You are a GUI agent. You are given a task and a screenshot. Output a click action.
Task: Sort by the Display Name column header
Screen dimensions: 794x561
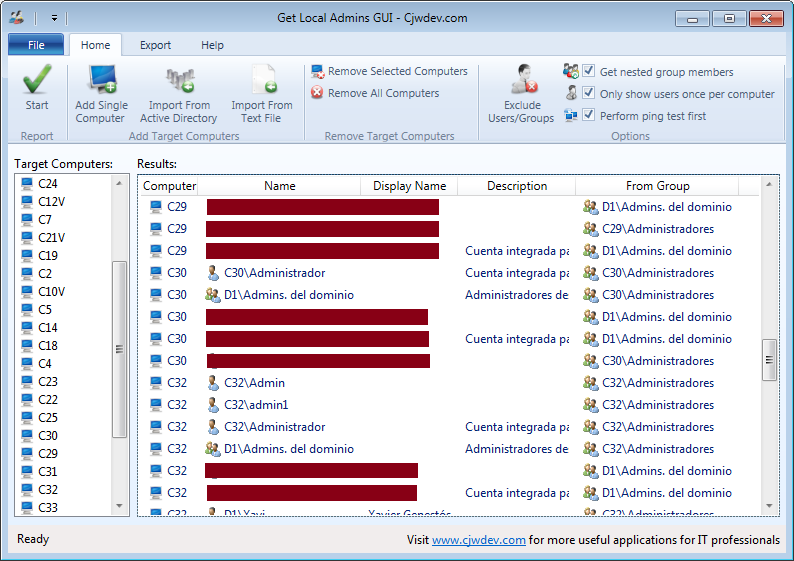409,186
